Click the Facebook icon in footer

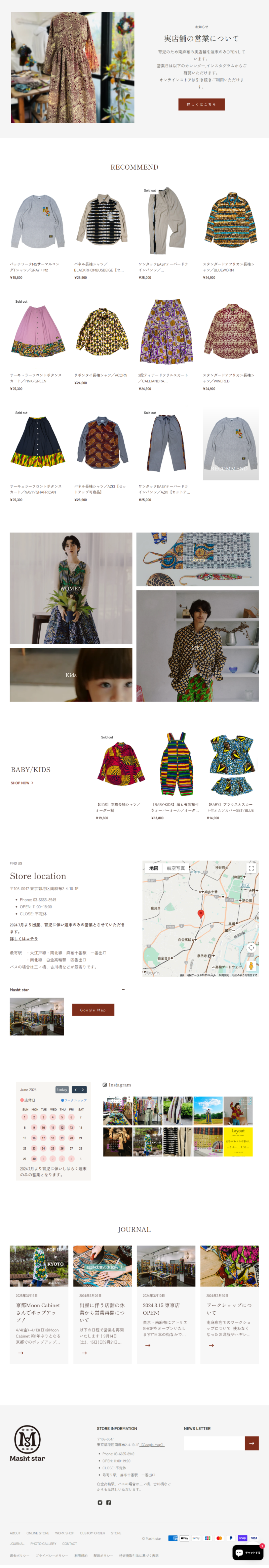109,1502
